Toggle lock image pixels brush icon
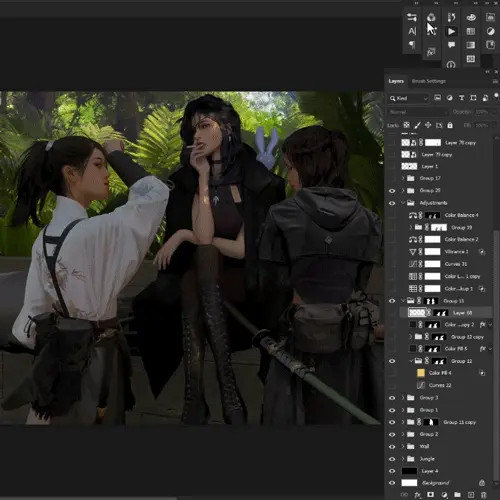 tap(417, 125)
